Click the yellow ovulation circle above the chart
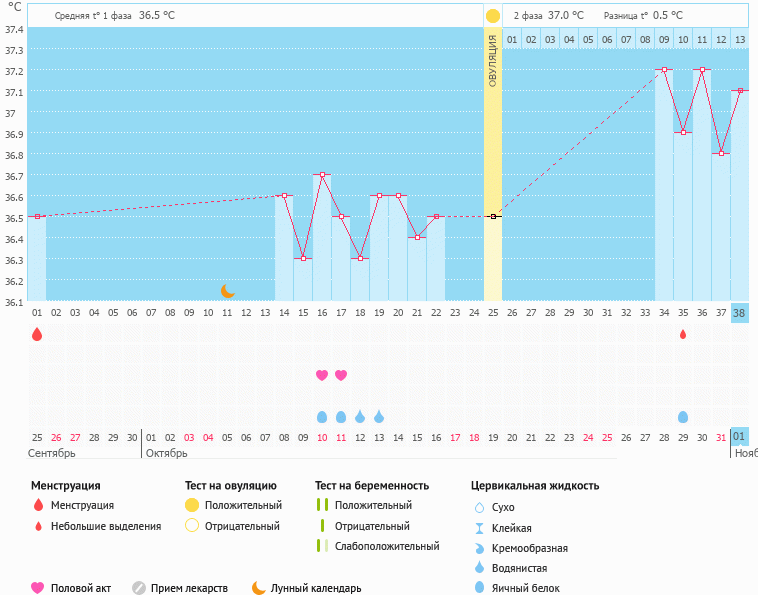The width and height of the screenshot is (758, 595). pyautogui.click(x=492, y=16)
